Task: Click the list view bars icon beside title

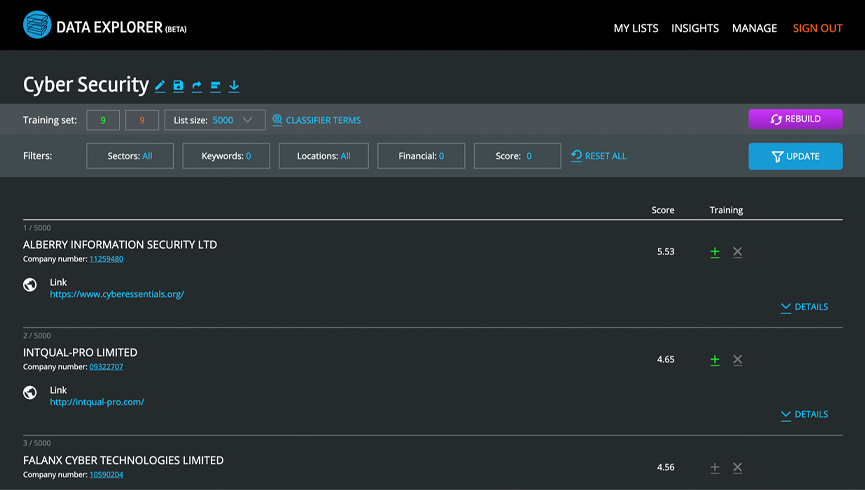Action: (215, 86)
